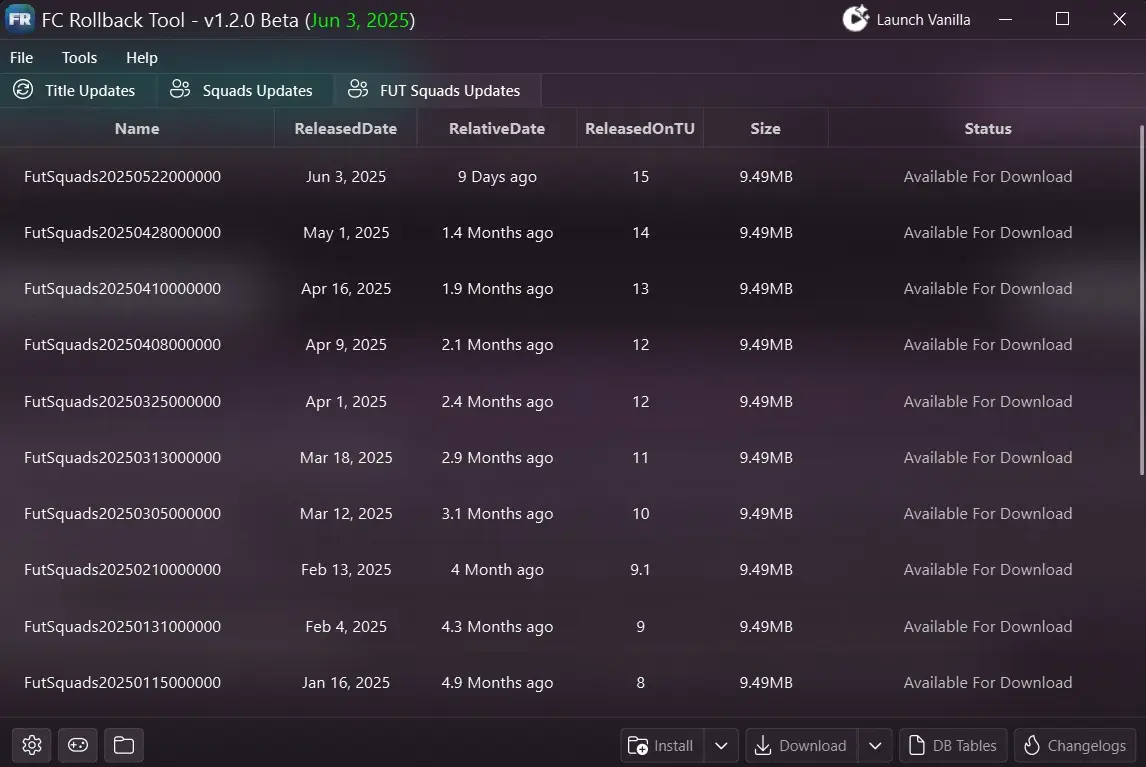Select row FutSquads20250410000000
Screen dimensions: 1146x767
[x=569, y=289]
